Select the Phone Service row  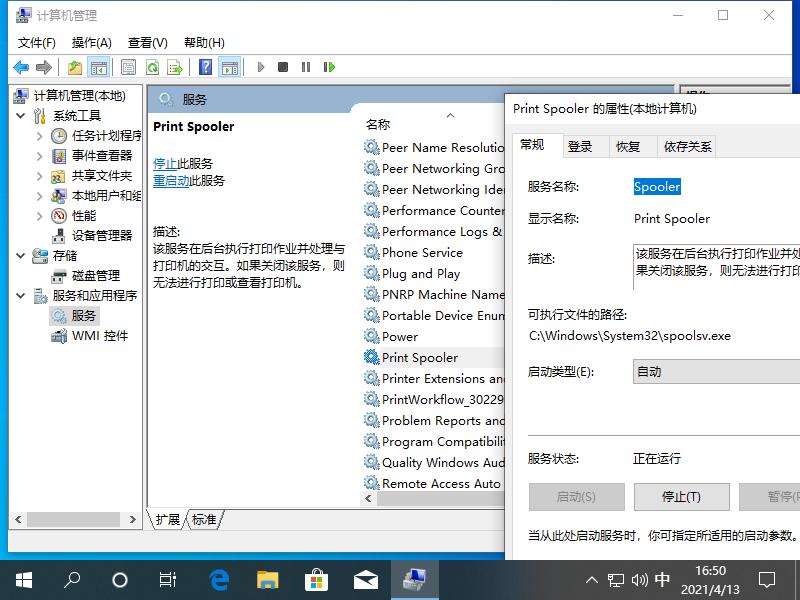(x=434, y=253)
